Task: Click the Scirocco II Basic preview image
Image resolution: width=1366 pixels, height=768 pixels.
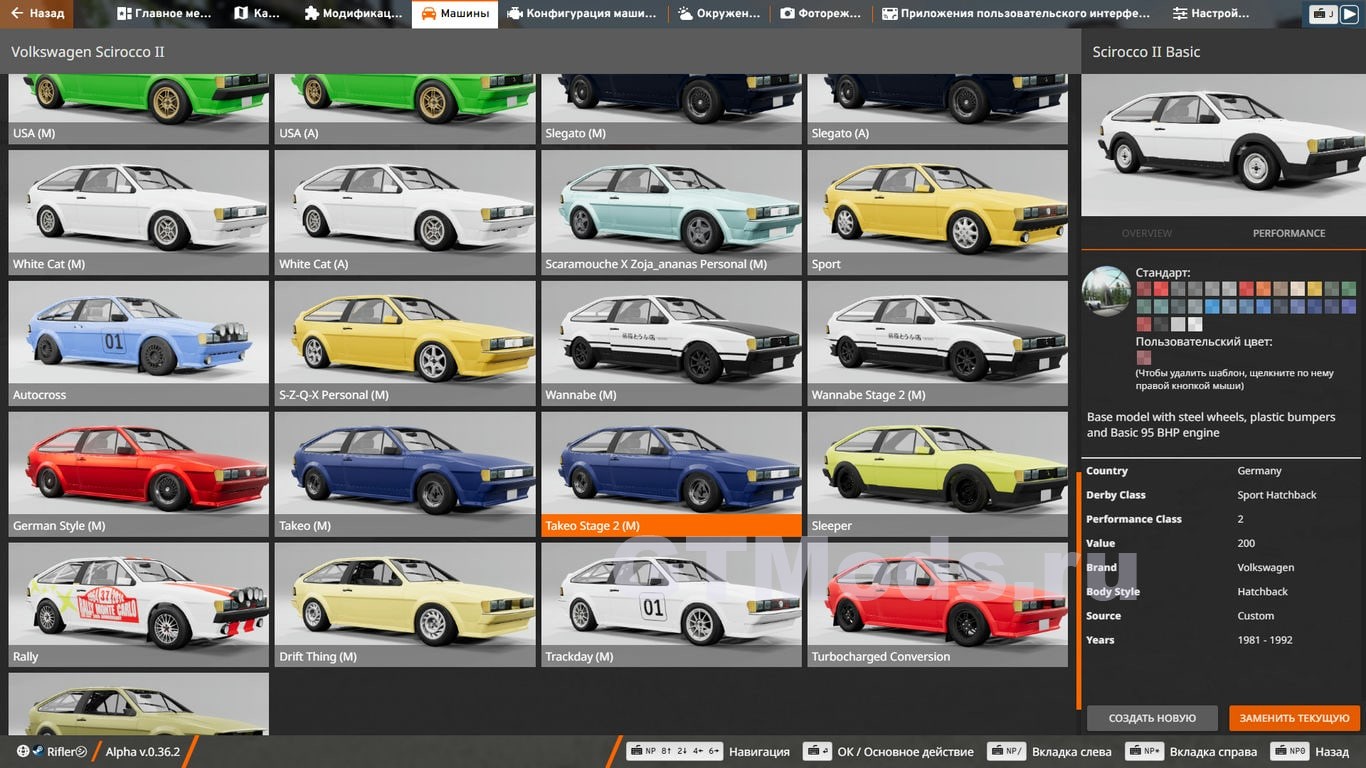Action: point(1223,145)
